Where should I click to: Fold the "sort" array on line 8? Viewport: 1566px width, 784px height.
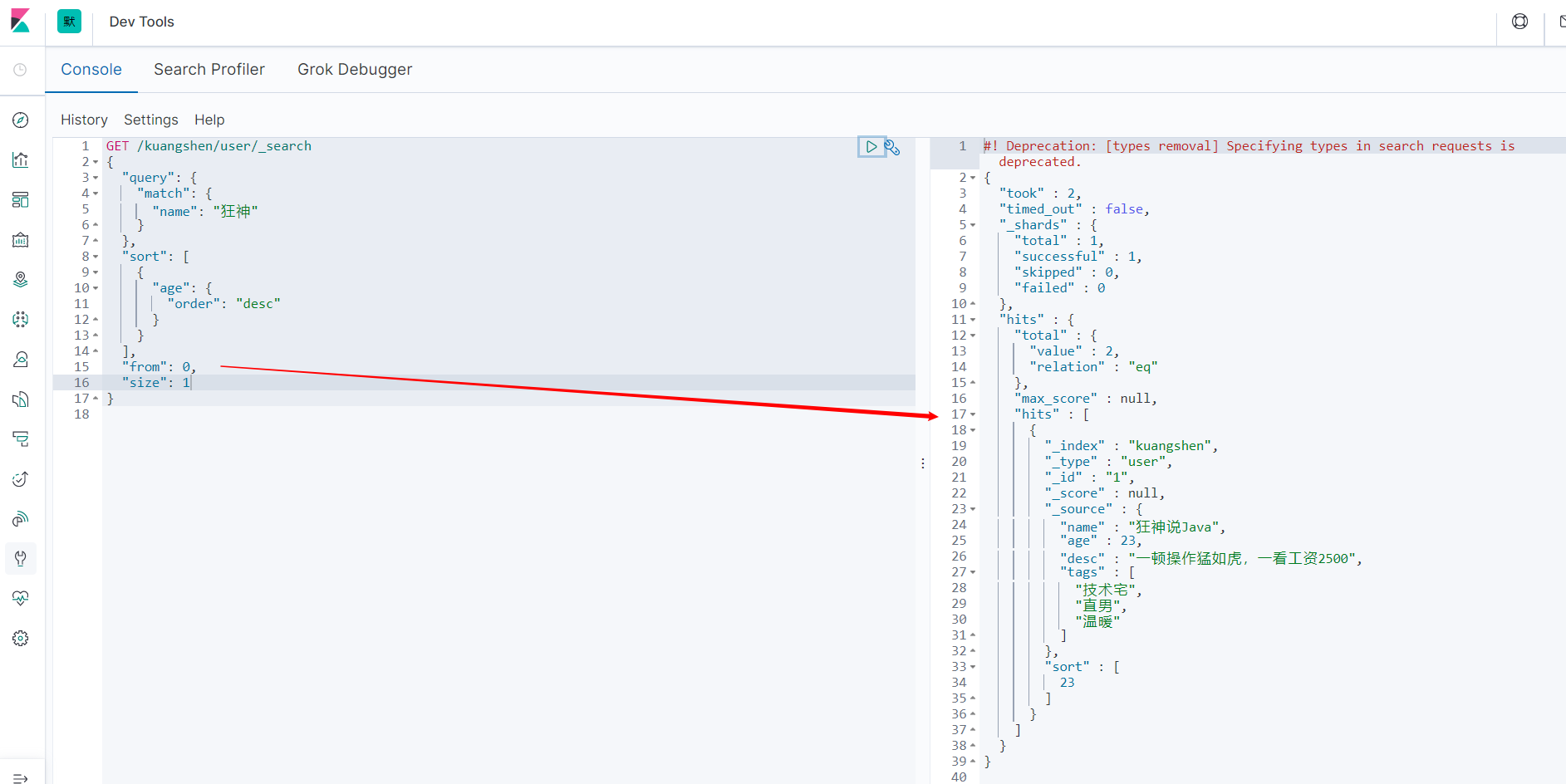tap(96, 257)
